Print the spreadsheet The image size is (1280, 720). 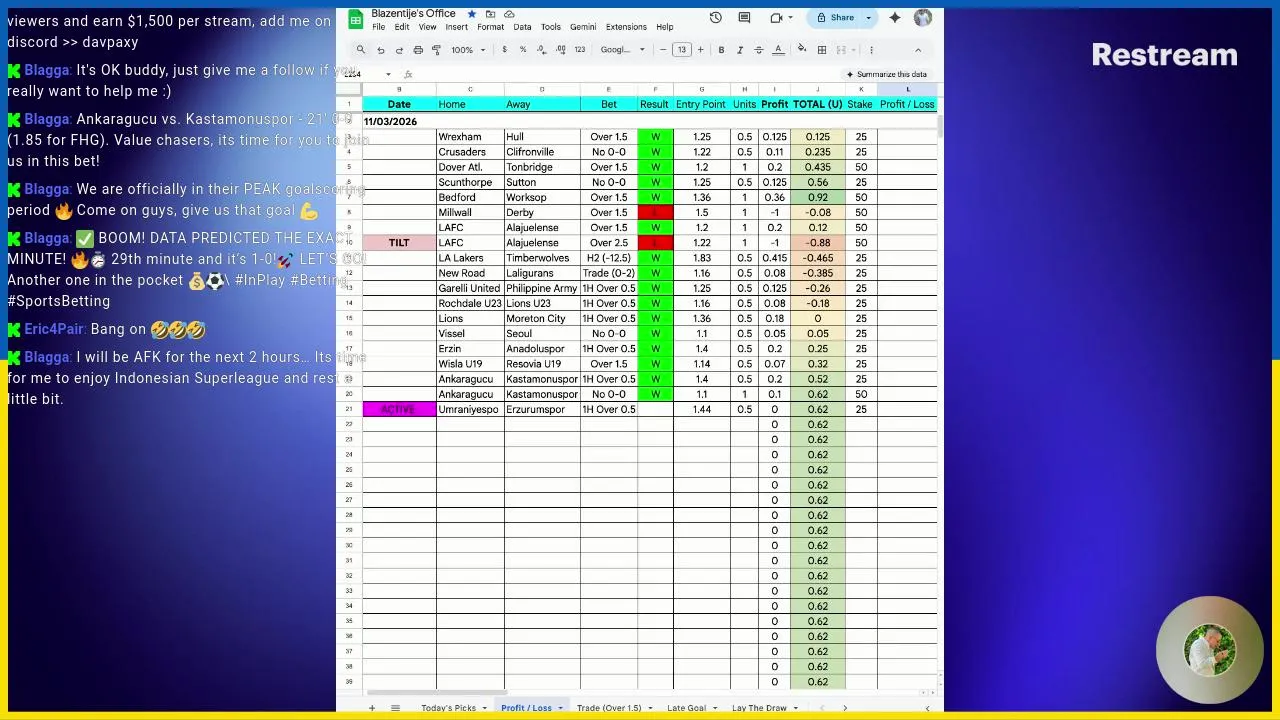[418, 50]
